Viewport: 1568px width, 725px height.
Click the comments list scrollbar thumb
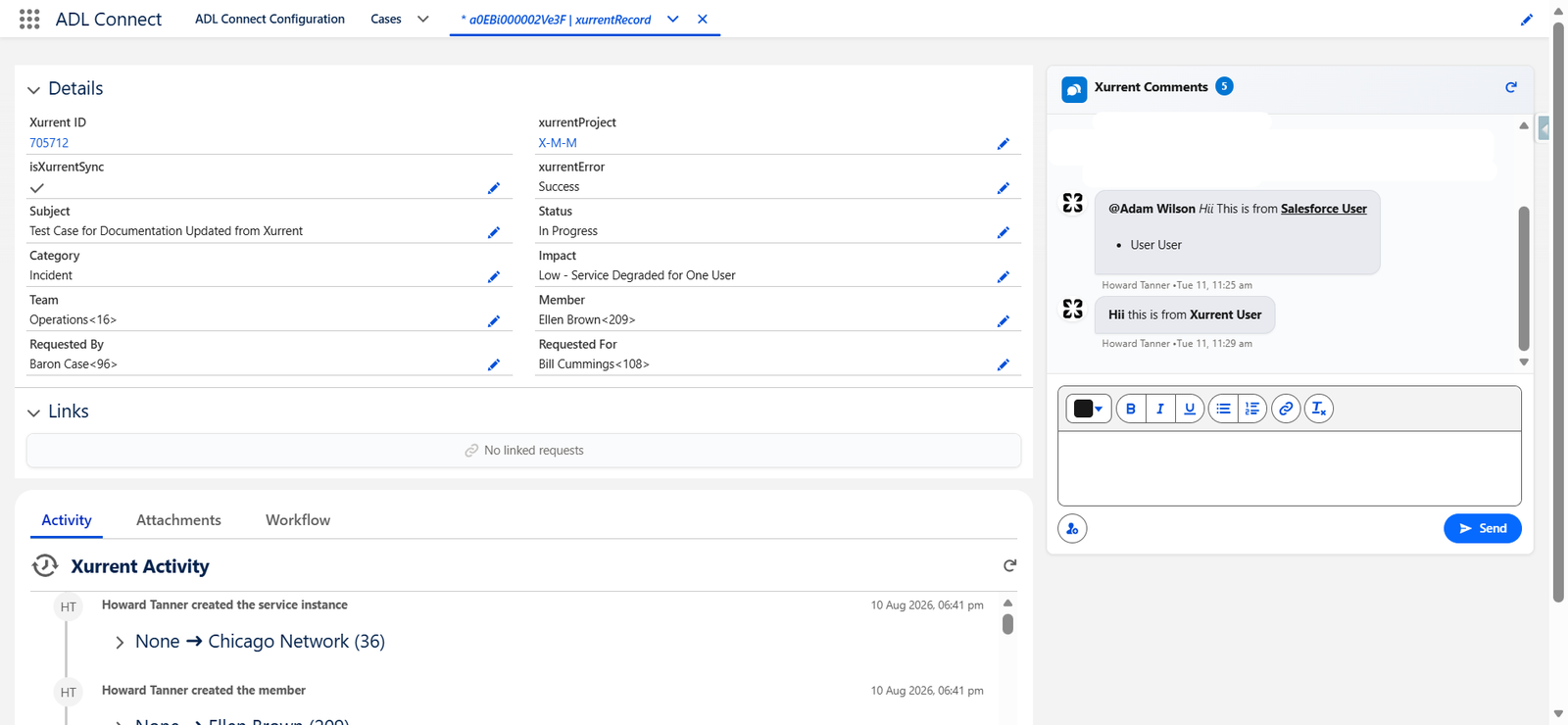coord(1524,278)
